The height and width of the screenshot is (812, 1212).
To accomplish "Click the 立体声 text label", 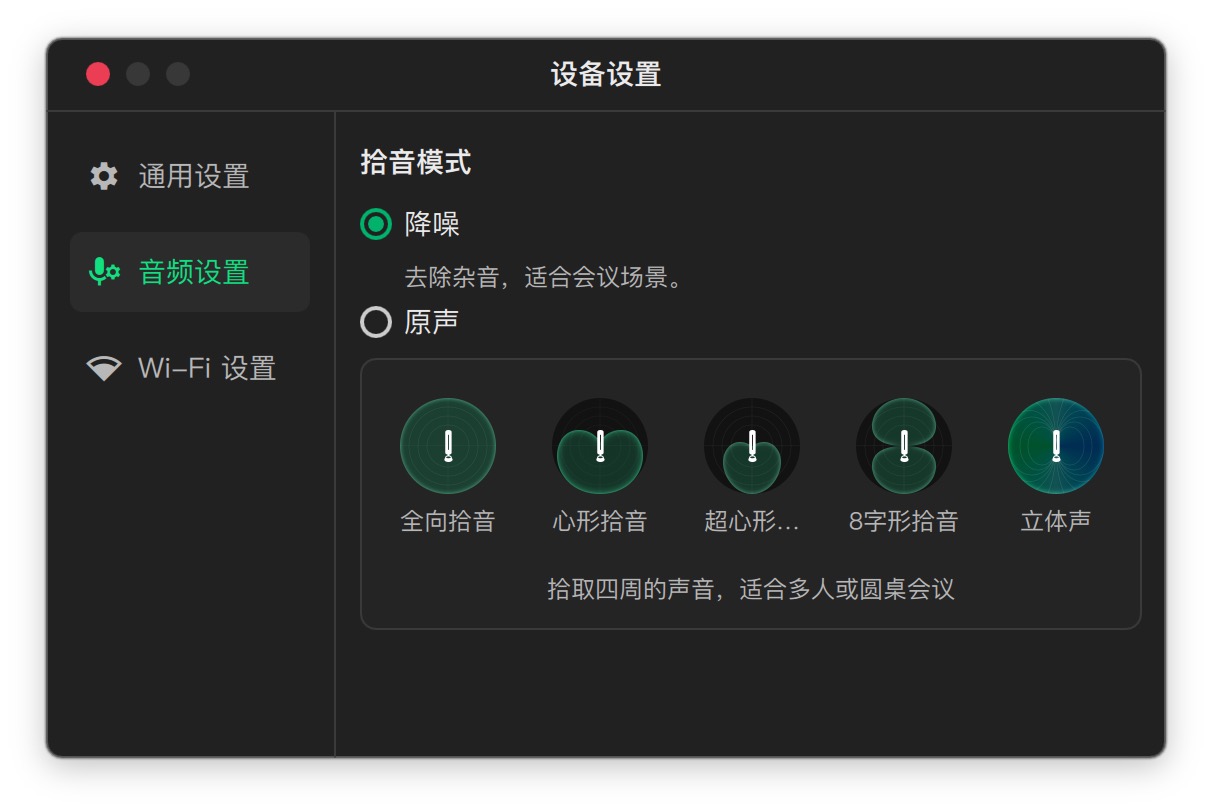I will [x=1056, y=521].
